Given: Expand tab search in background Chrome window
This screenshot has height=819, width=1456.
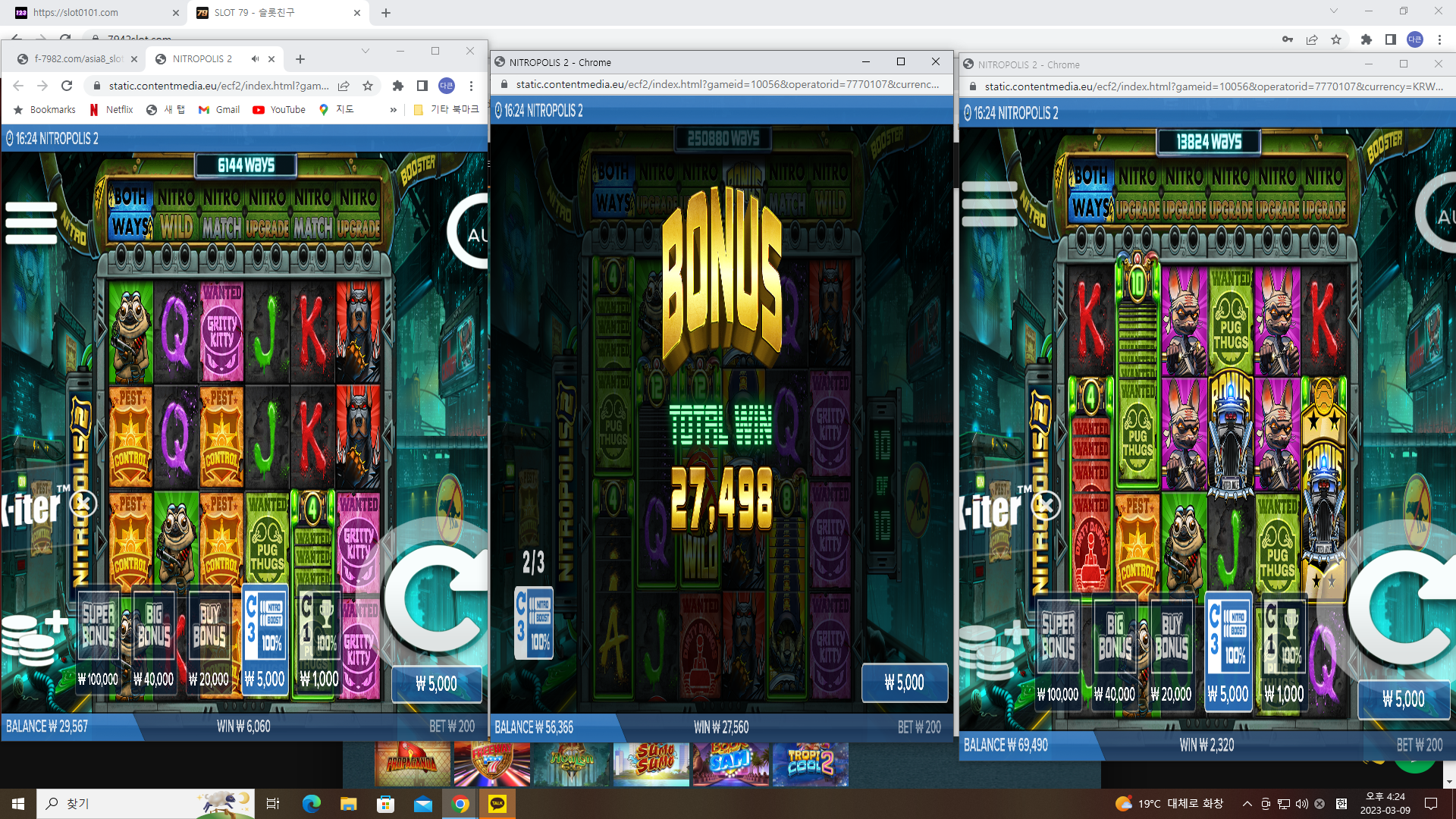Looking at the screenshot, I should coord(1334,11).
